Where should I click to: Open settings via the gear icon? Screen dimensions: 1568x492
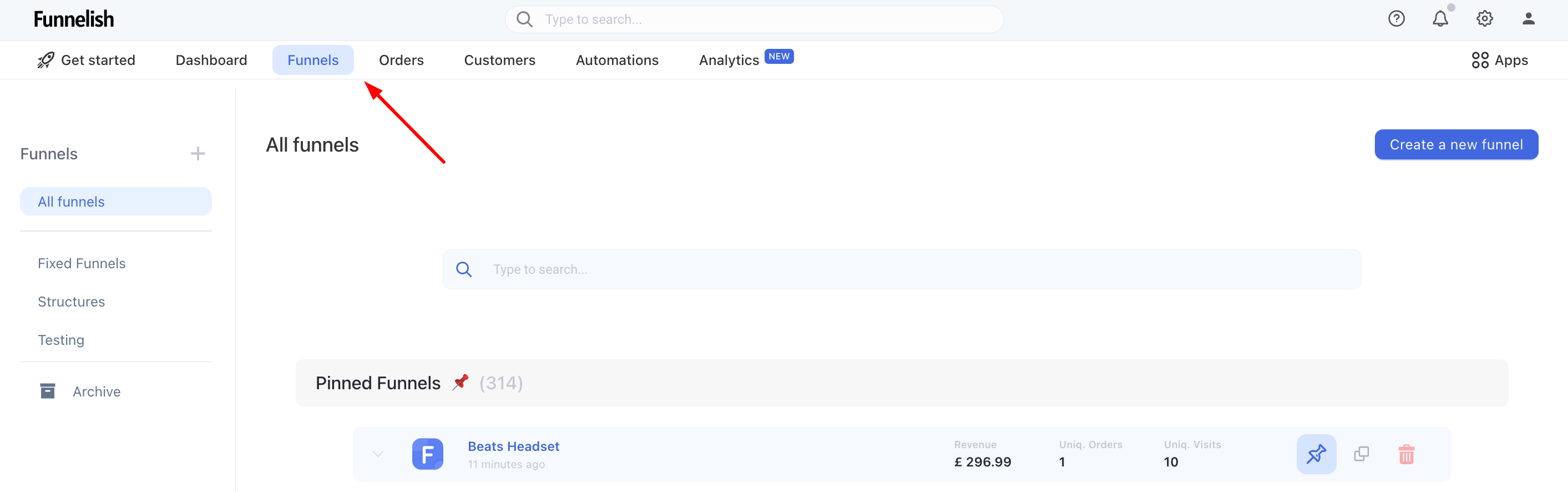coord(1484,19)
